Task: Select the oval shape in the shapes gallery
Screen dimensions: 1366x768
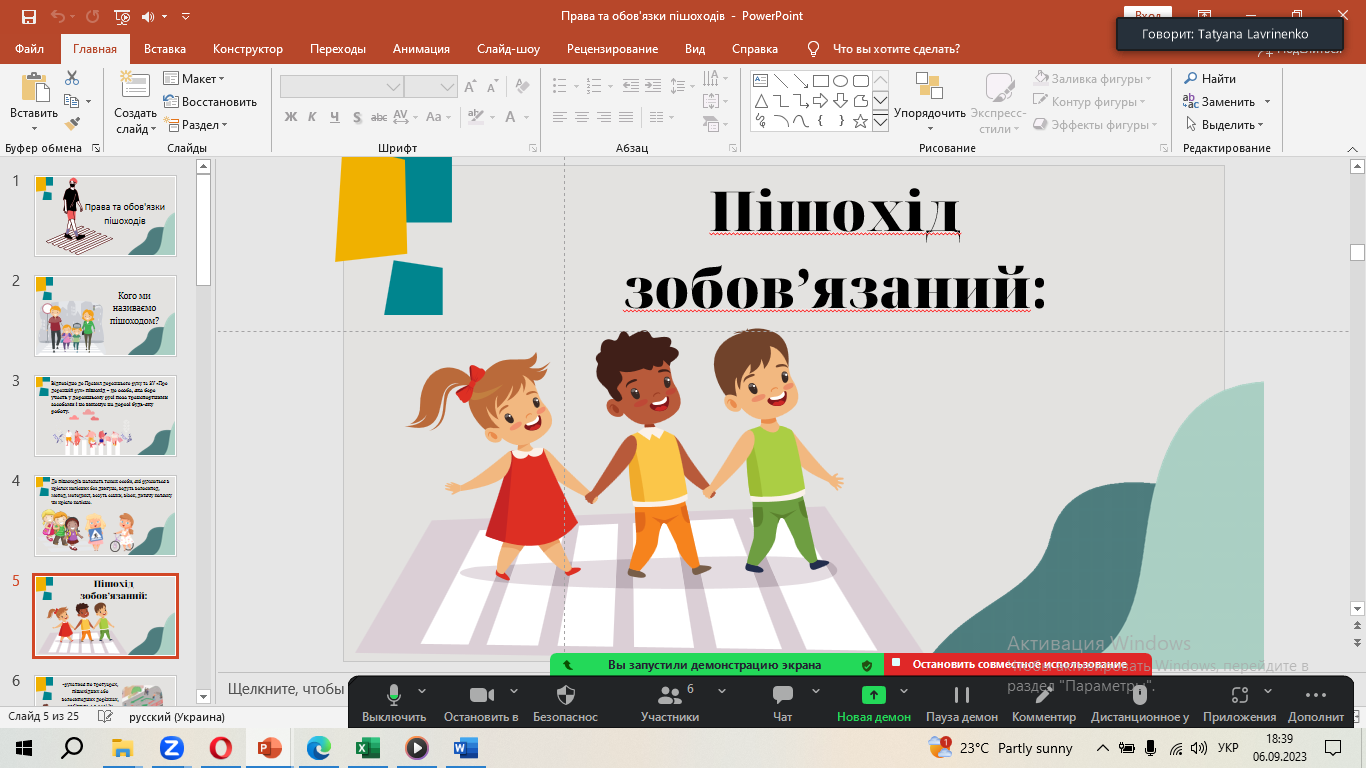Action: tap(841, 81)
